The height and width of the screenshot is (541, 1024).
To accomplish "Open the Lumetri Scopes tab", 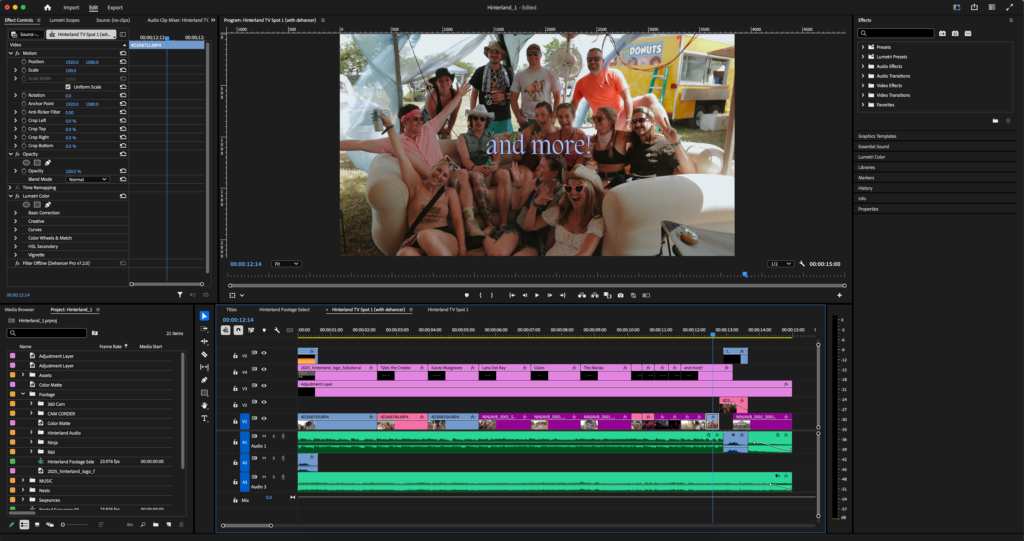I will click(65, 20).
